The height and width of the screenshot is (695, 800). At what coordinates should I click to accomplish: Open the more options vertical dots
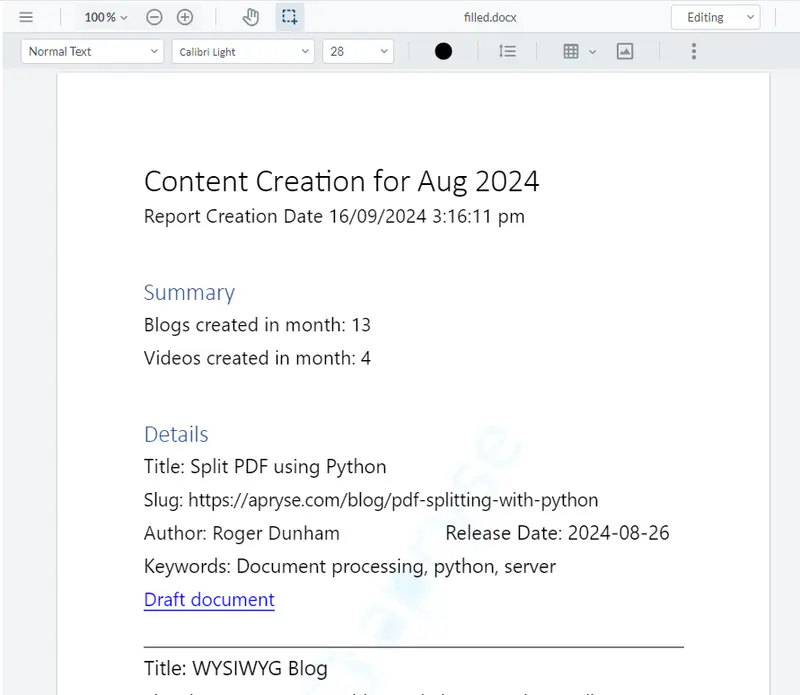694,51
